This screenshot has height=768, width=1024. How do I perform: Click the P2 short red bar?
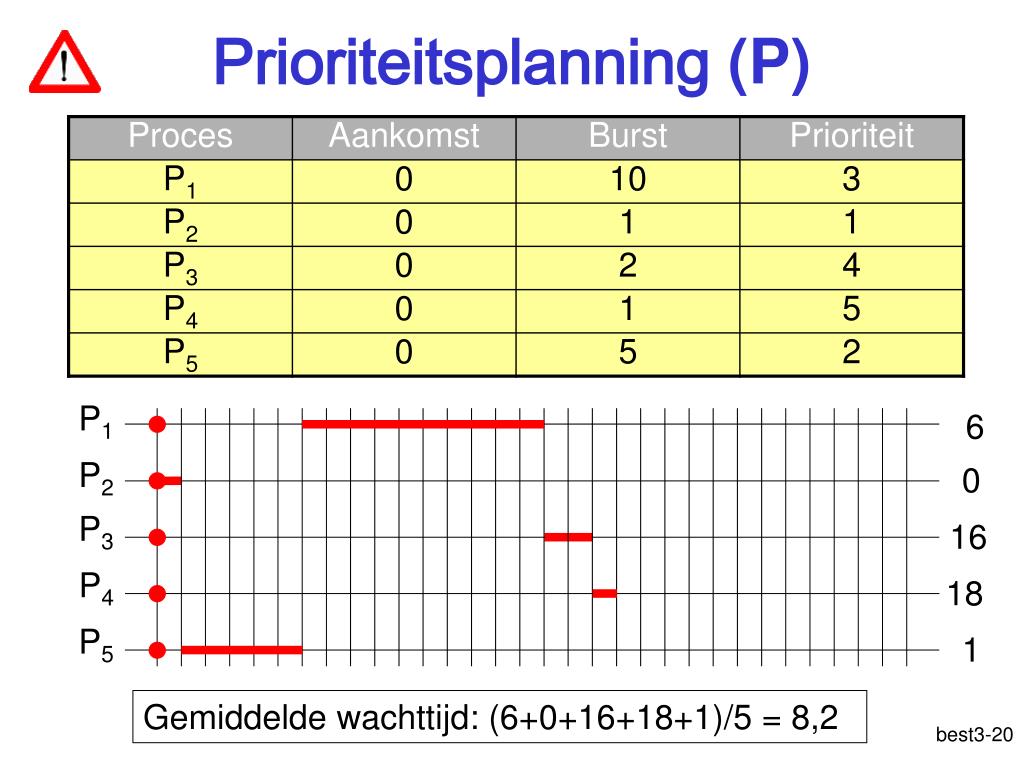172,481
